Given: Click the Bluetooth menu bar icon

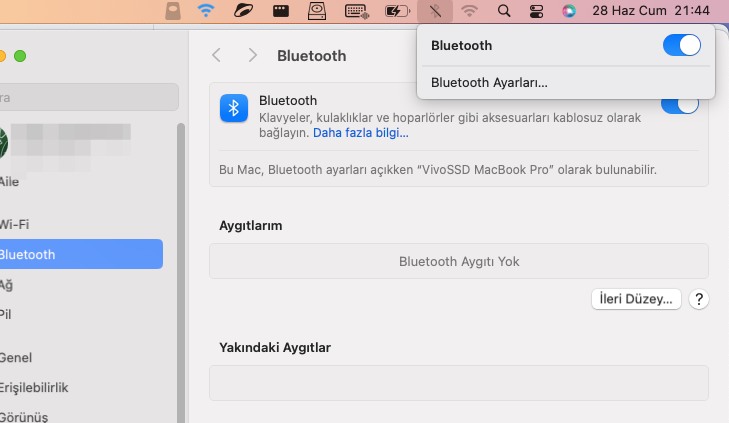Looking at the screenshot, I should pos(435,11).
